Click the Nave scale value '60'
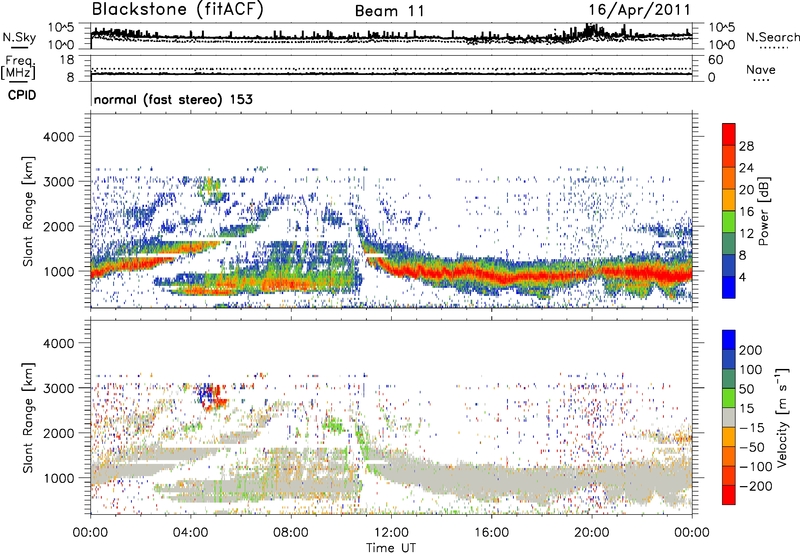 pyautogui.click(x=715, y=60)
